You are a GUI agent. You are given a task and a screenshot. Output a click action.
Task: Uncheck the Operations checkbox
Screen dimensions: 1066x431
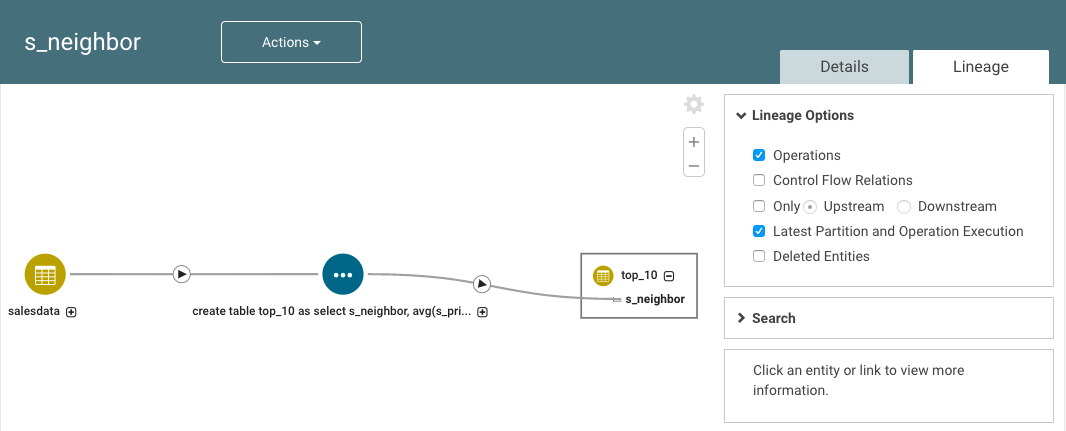coord(759,155)
